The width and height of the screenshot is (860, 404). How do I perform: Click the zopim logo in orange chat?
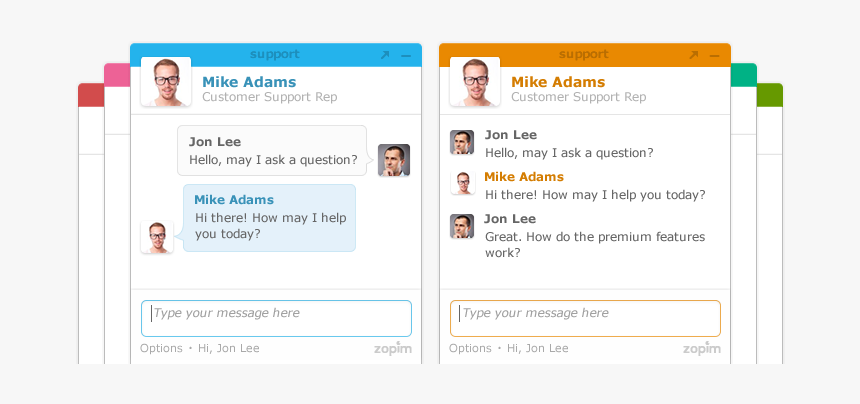click(702, 348)
